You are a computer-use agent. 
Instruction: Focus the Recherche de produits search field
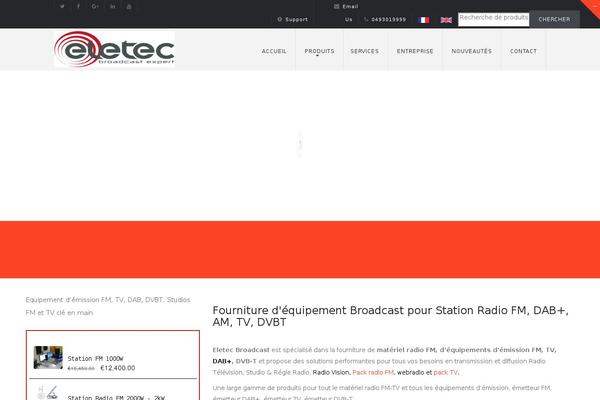[x=494, y=19]
